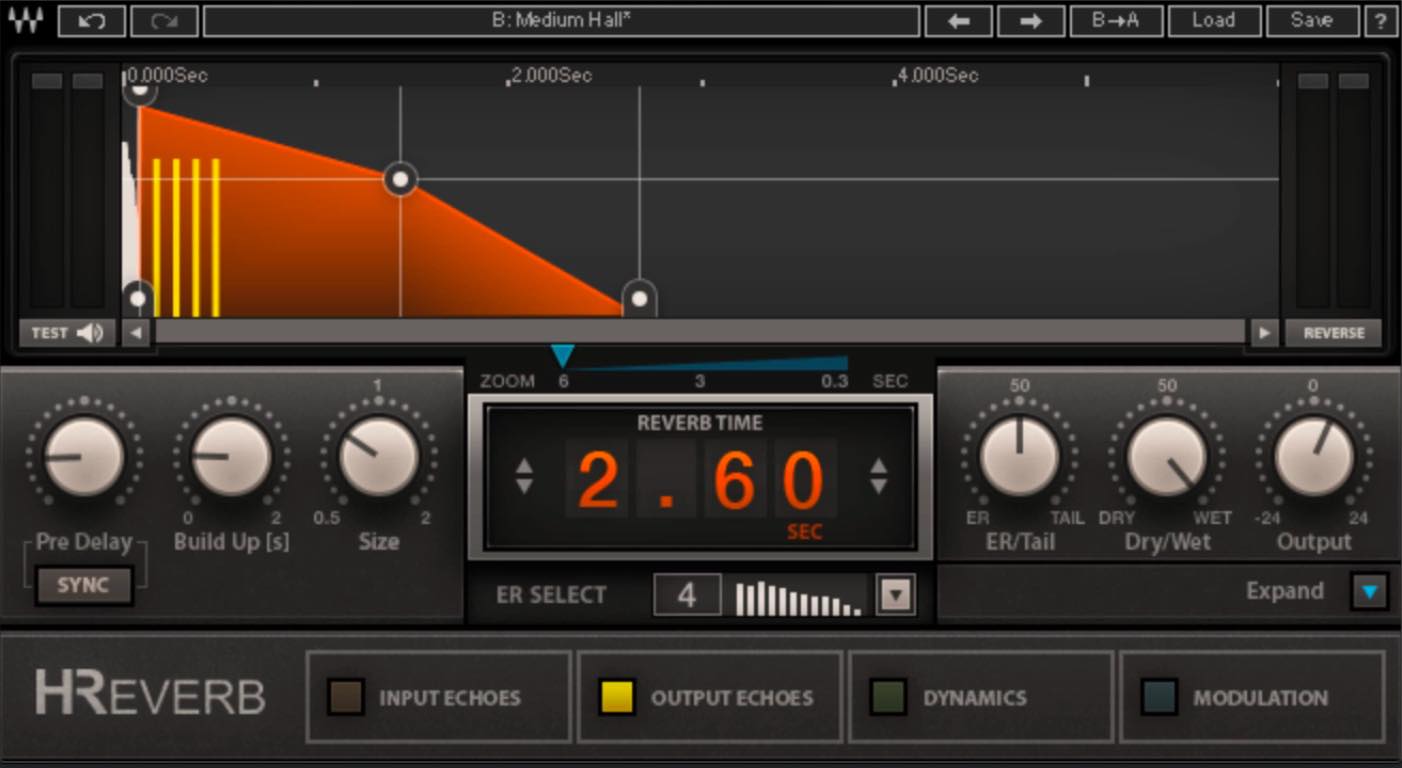Toggle the REVERSE button

point(1333,333)
